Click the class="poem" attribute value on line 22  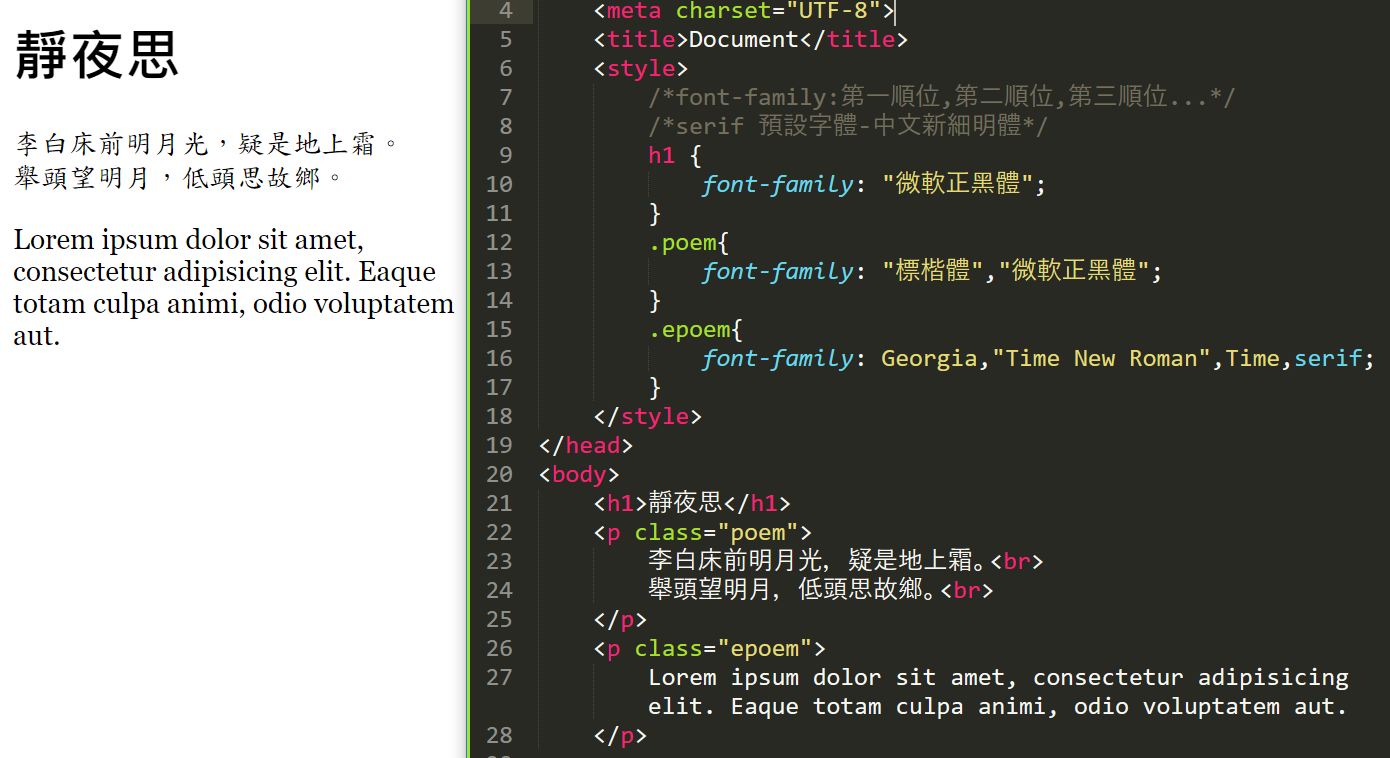758,532
